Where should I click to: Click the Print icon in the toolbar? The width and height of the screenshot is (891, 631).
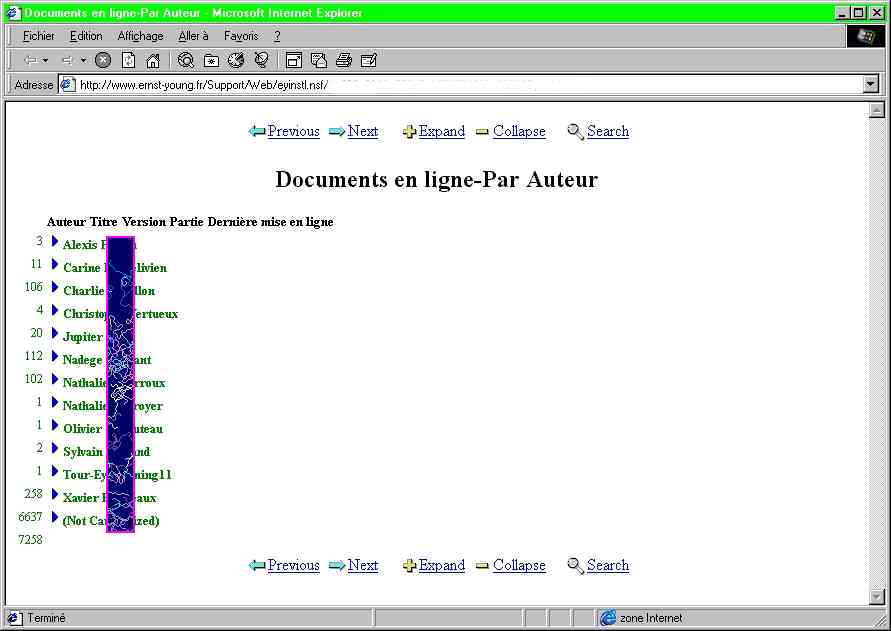pyautogui.click(x=344, y=60)
